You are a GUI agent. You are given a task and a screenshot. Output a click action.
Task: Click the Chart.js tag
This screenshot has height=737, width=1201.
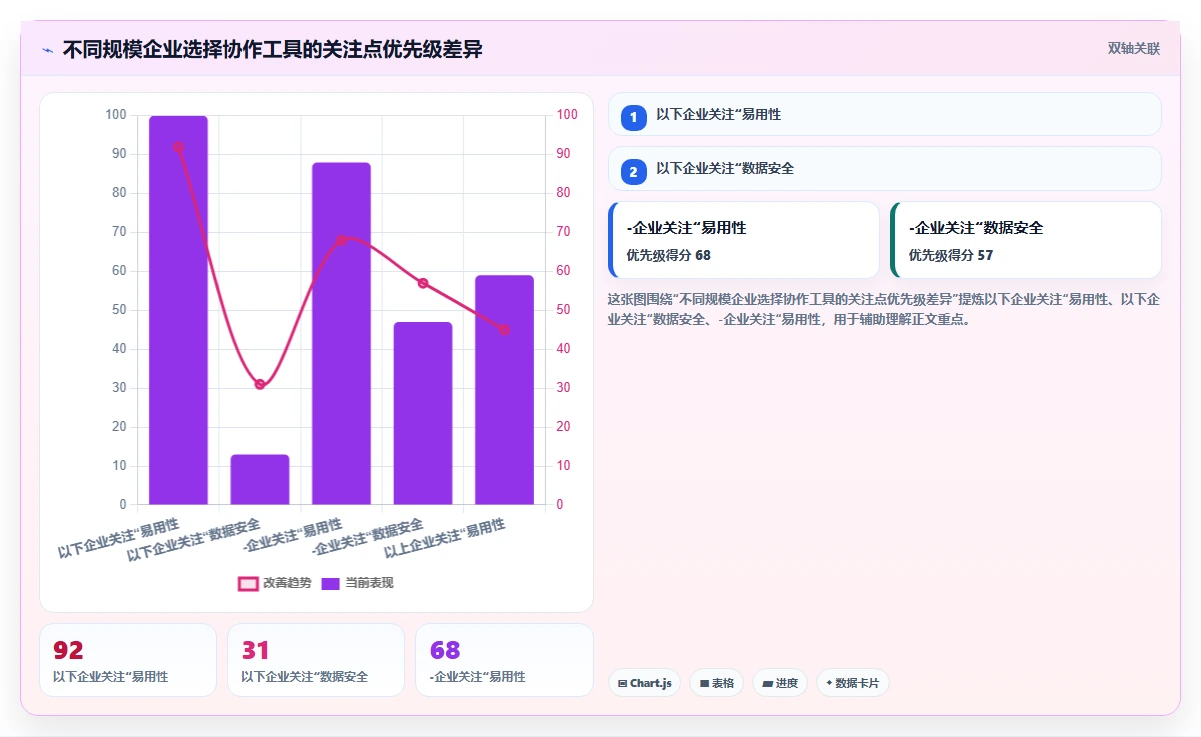click(645, 683)
